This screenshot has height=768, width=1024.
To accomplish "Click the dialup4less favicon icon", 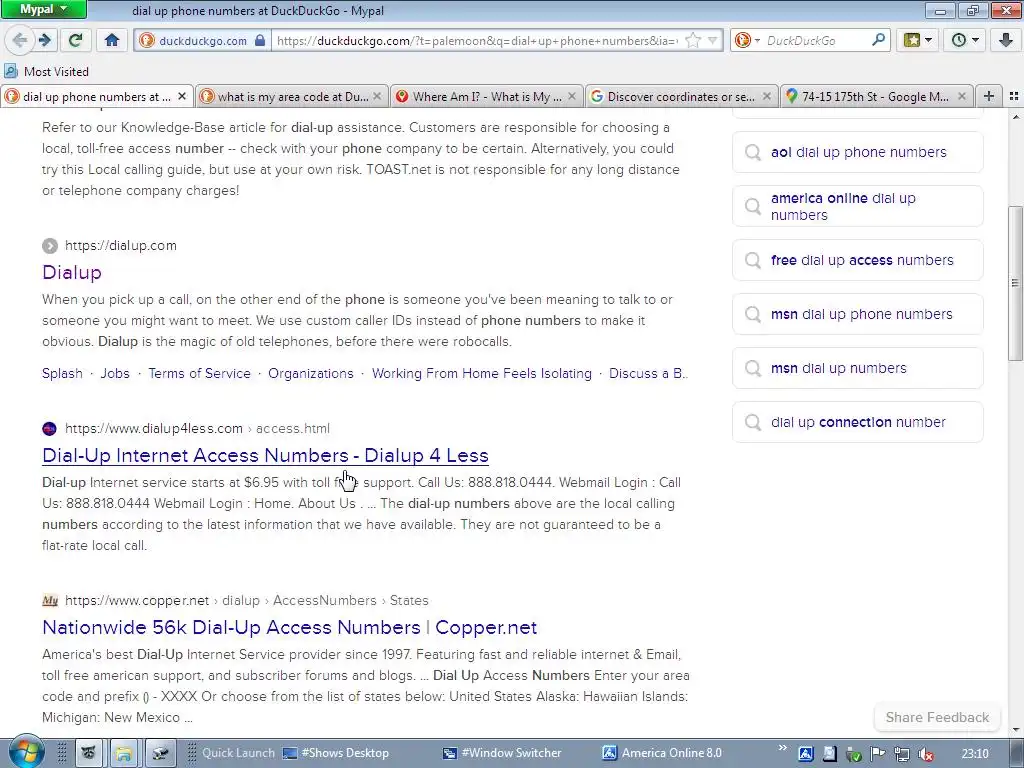I will pyautogui.click(x=50, y=428).
